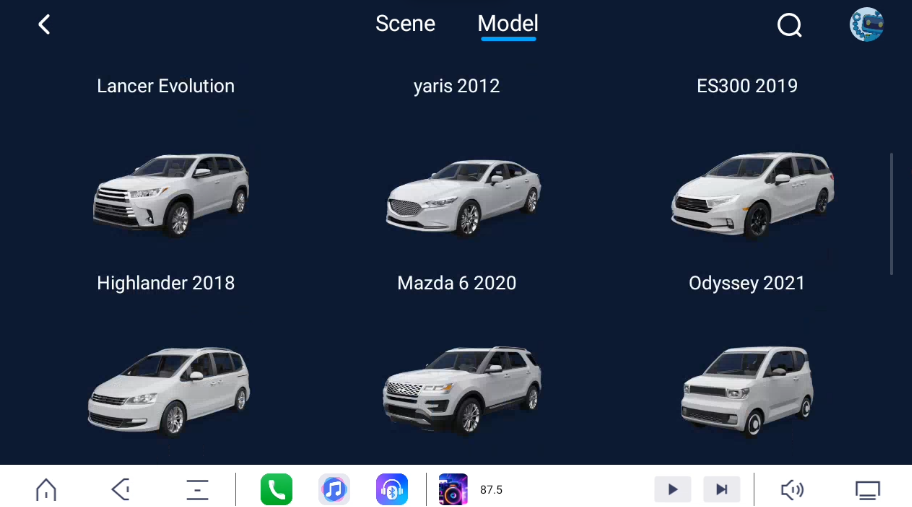Start radio playback with Play button
The image size is (912, 507).
(x=673, y=490)
